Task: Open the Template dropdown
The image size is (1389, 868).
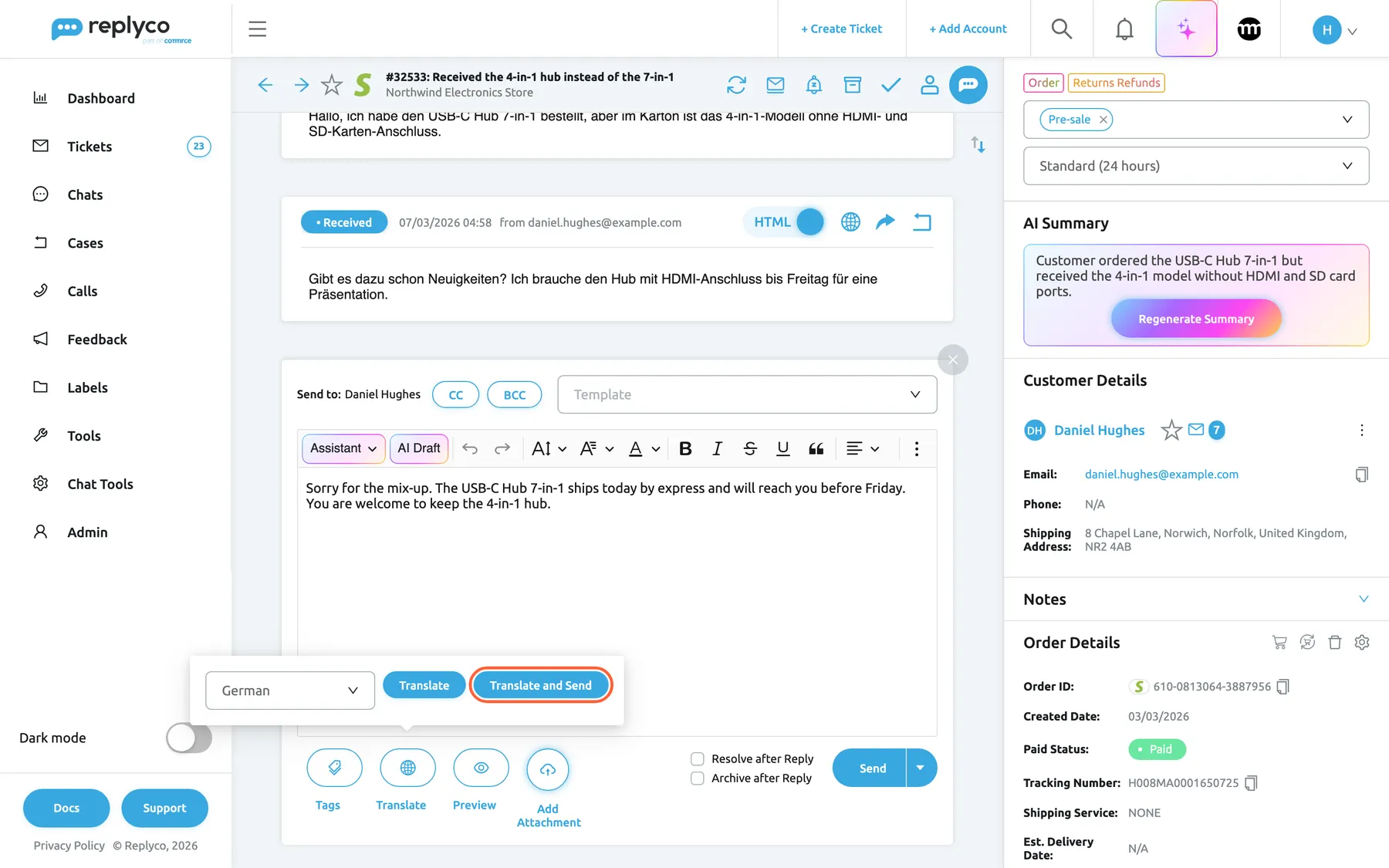Action: tap(747, 395)
